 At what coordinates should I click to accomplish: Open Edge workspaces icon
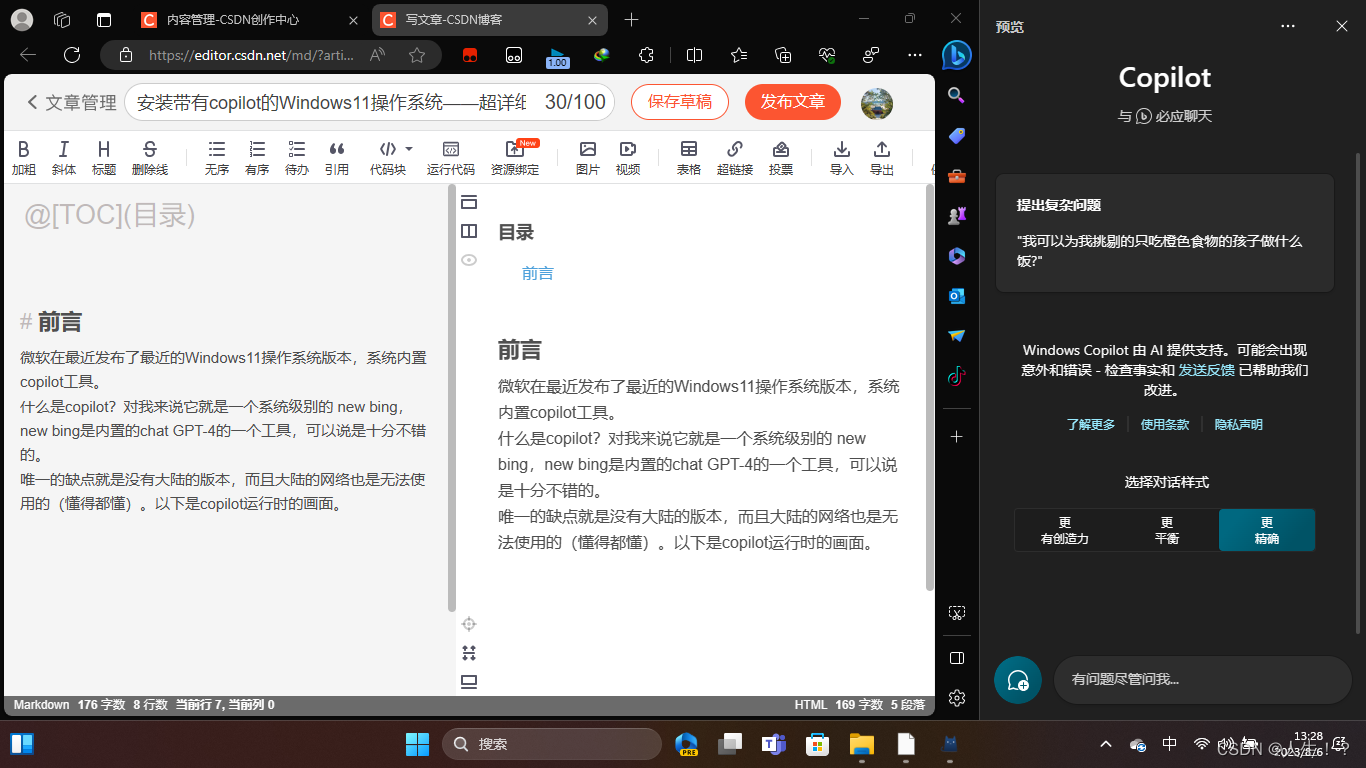(x=62, y=20)
